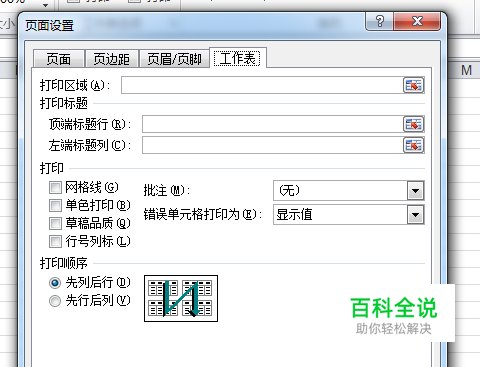The image size is (480, 367).
Task: Open the 批注 dropdown list
Action: click(415, 191)
